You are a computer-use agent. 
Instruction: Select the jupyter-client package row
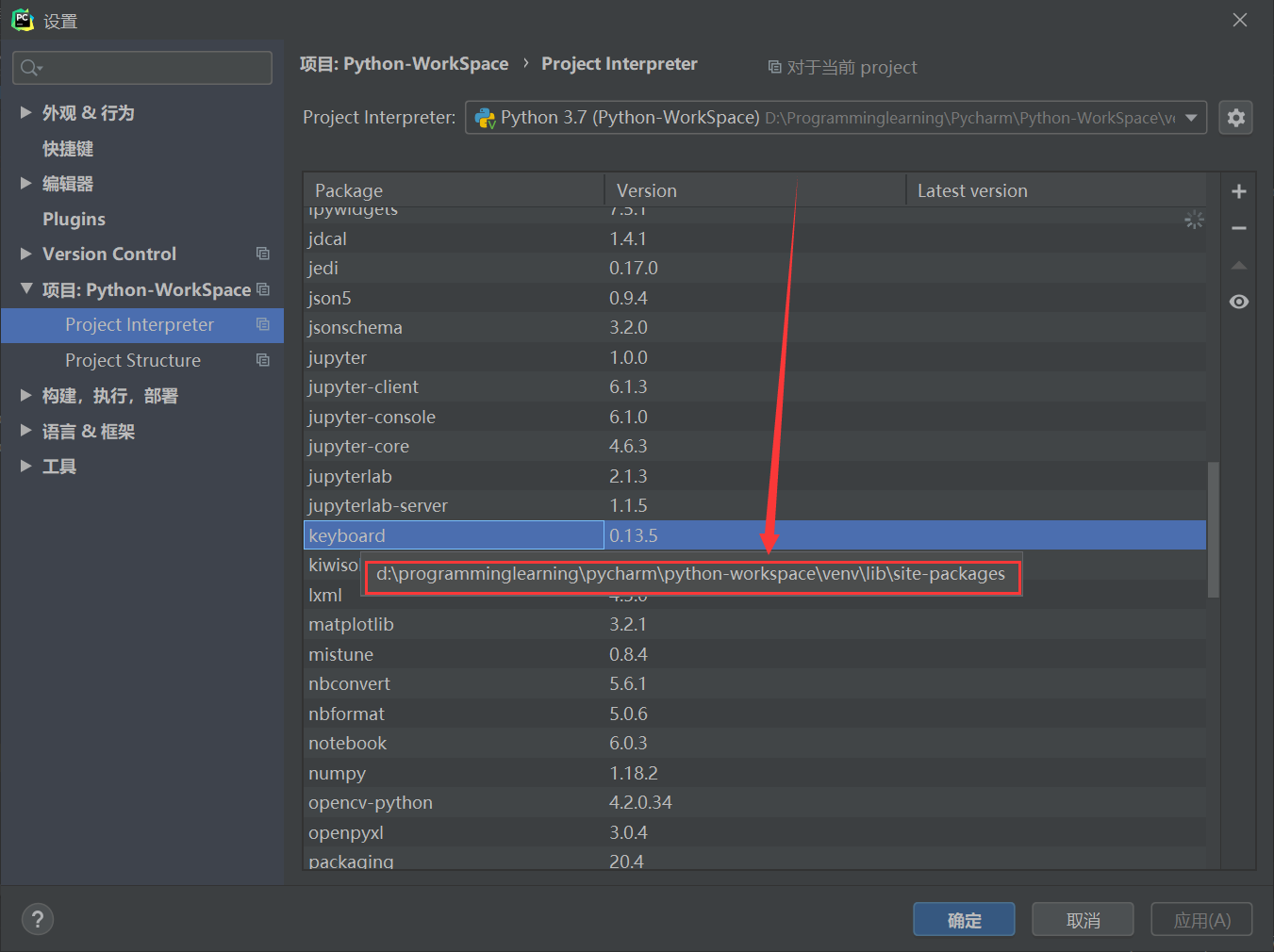click(x=754, y=386)
